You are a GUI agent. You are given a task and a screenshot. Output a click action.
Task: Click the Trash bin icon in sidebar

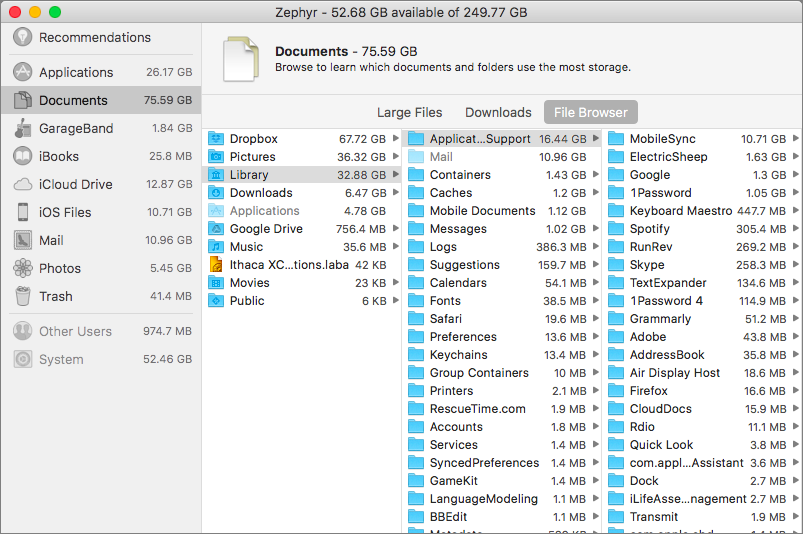coord(22,296)
